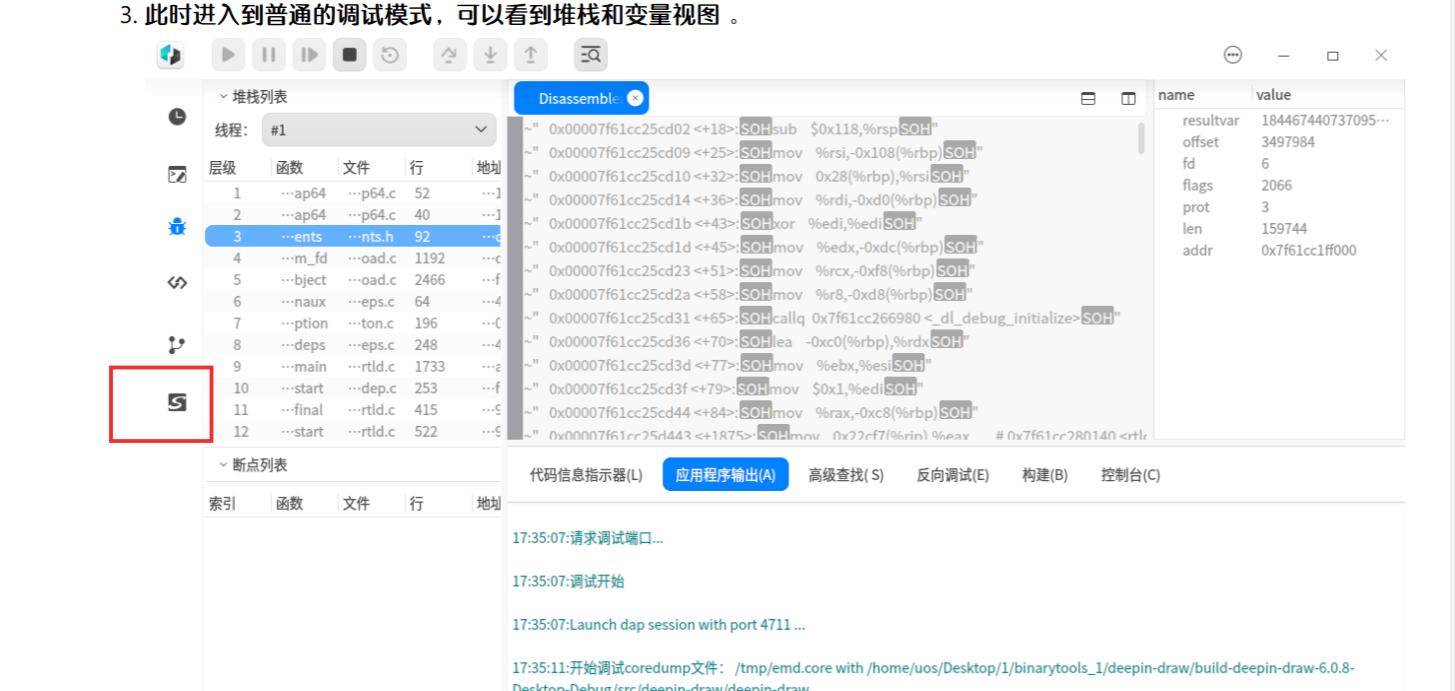
Task: Click the disassembly view vertical scrollbar
Action: (1141, 138)
